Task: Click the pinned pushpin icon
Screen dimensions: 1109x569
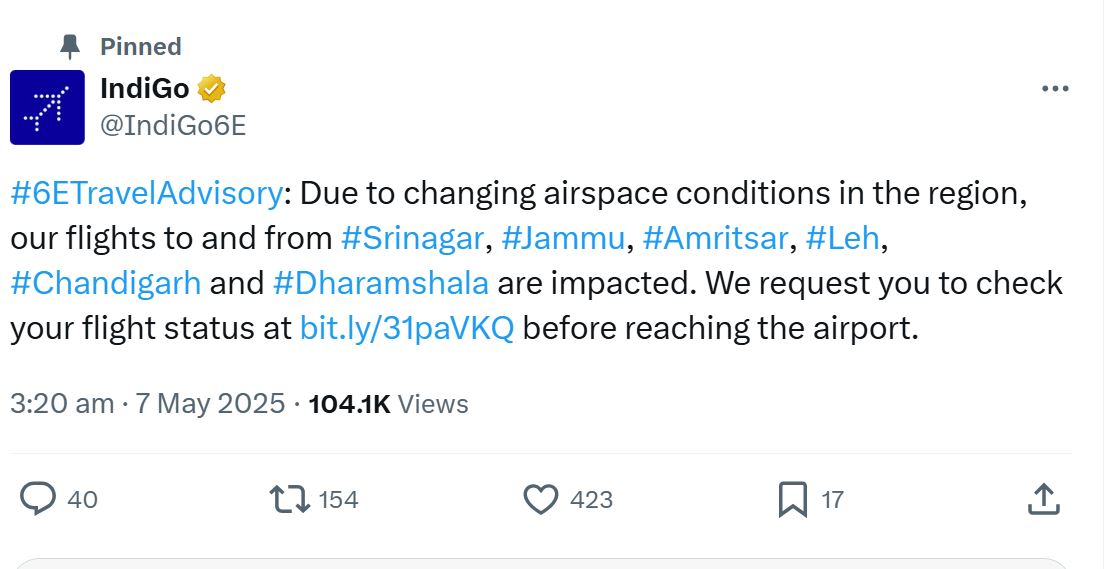Action: point(70,47)
